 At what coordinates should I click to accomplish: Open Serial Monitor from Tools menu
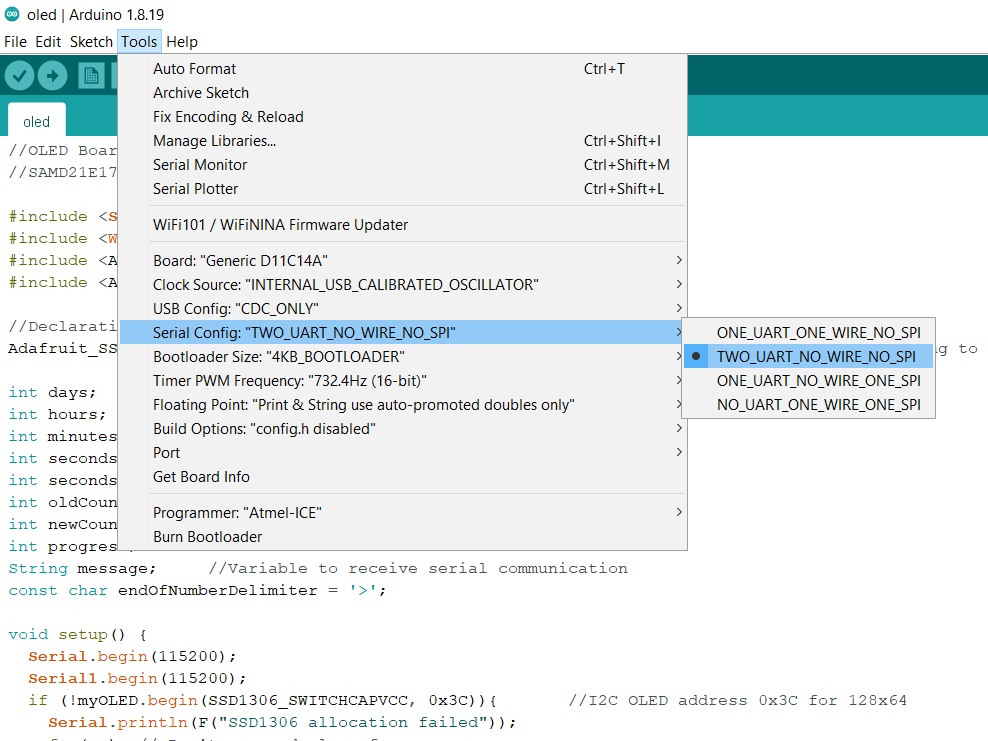tap(200, 164)
